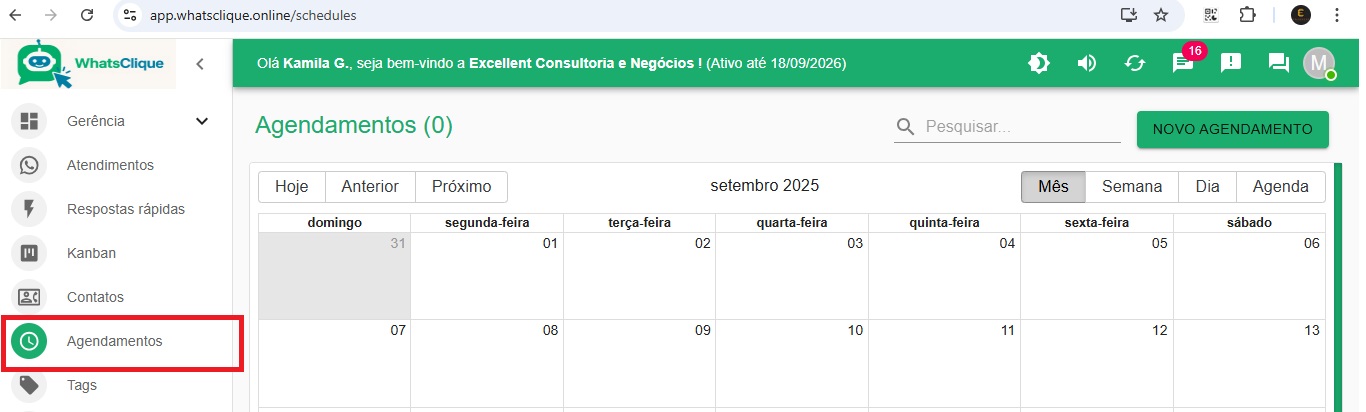Toggle the dark mode brightness icon
The height and width of the screenshot is (412, 1366).
[x=1039, y=63]
